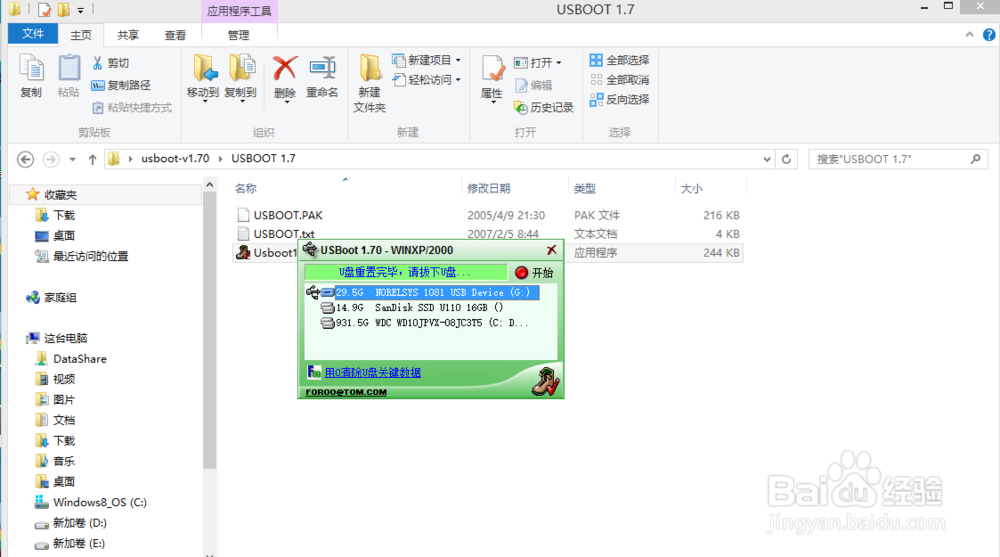Open the Open (打开) dropdown arrow
The width and height of the screenshot is (1000, 557).
coord(559,63)
